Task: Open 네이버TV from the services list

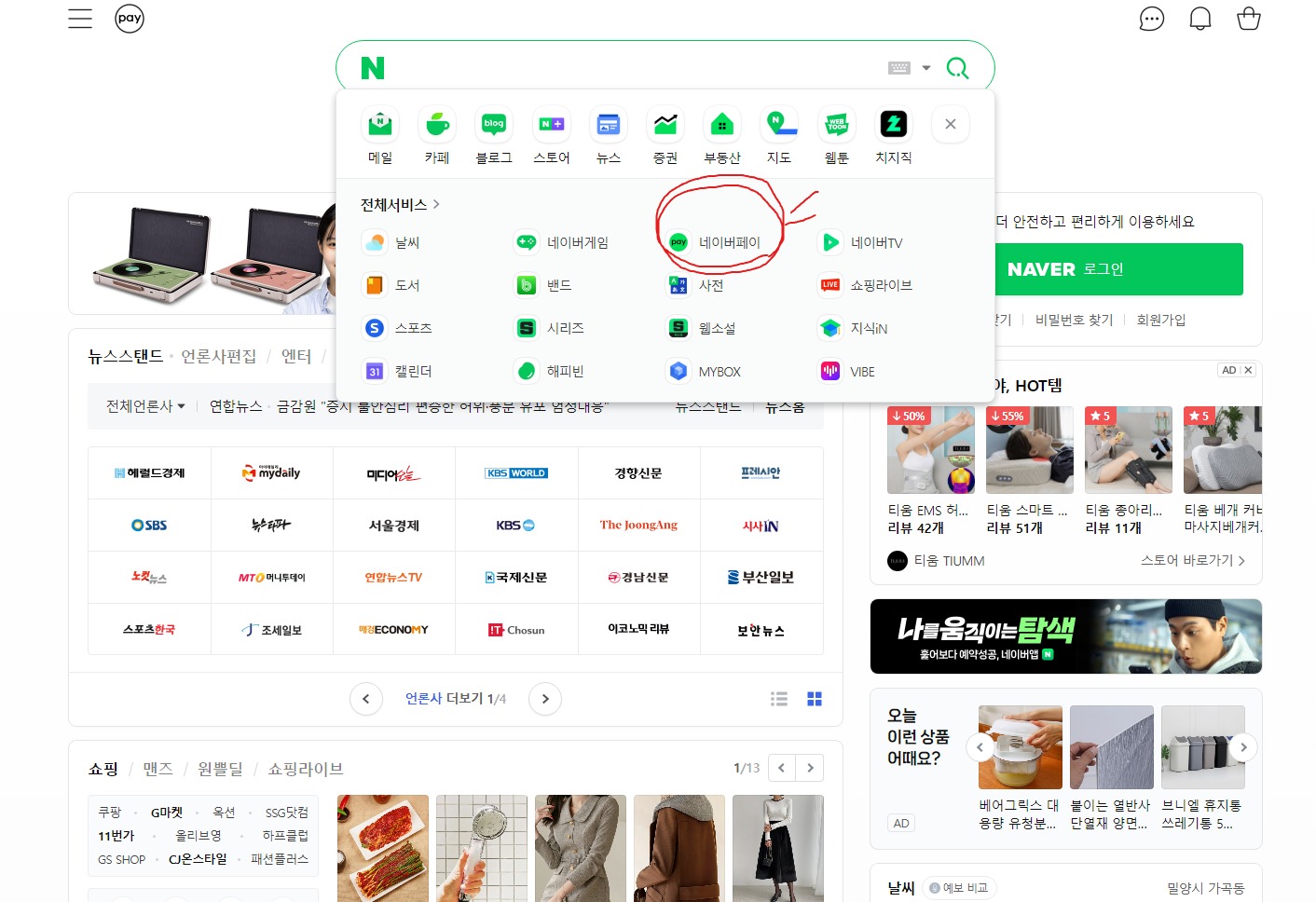Action: pos(861,242)
